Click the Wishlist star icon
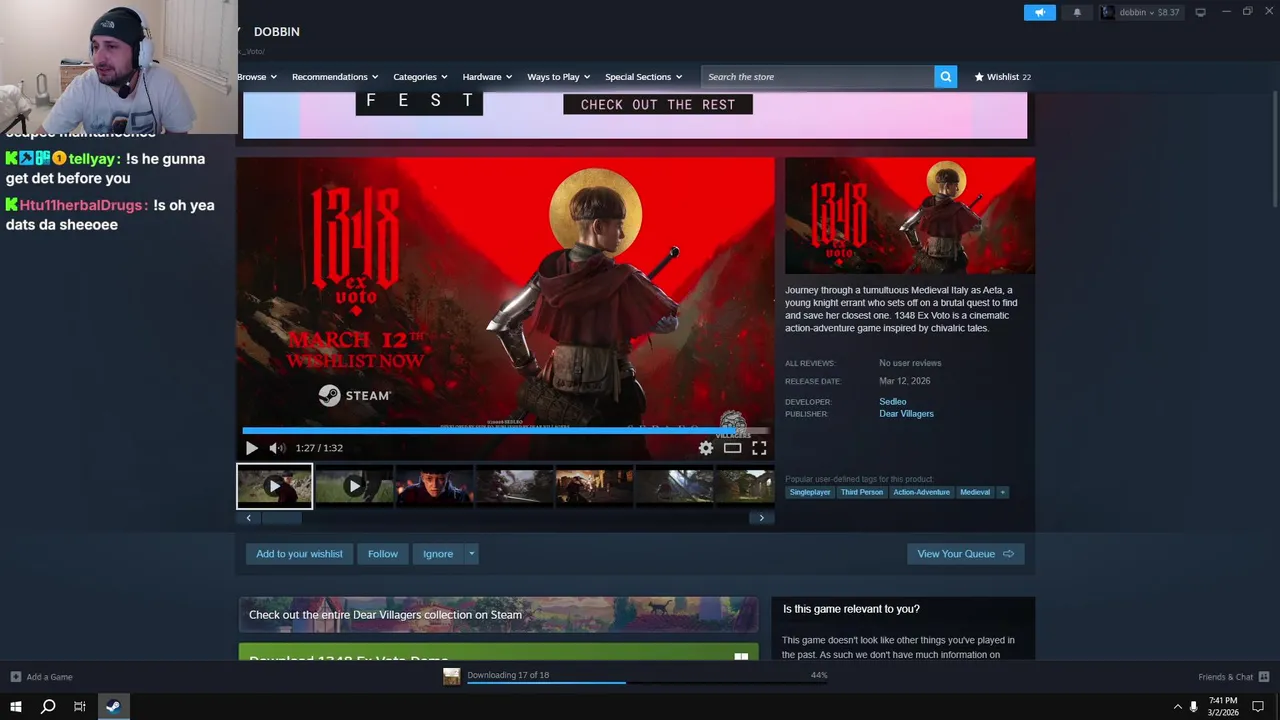Viewport: 1280px width, 720px height. (979, 76)
